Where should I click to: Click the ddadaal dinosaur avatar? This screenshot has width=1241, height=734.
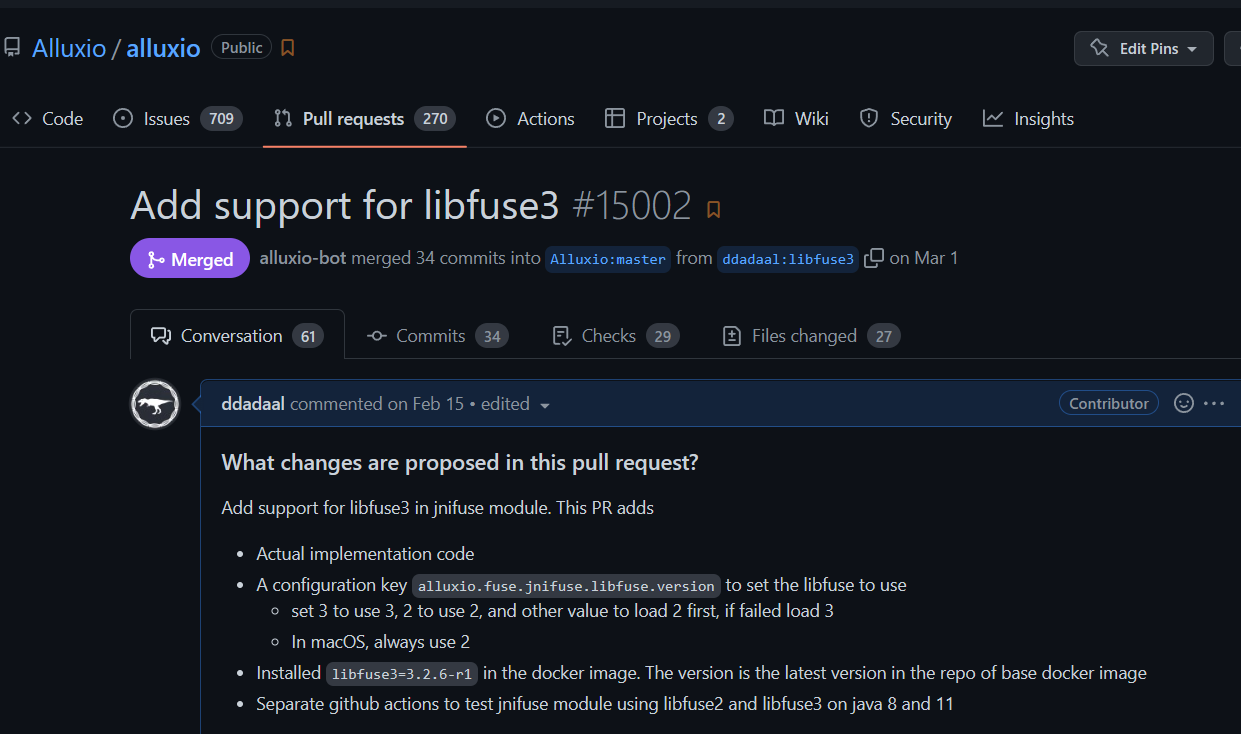coord(155,405)
